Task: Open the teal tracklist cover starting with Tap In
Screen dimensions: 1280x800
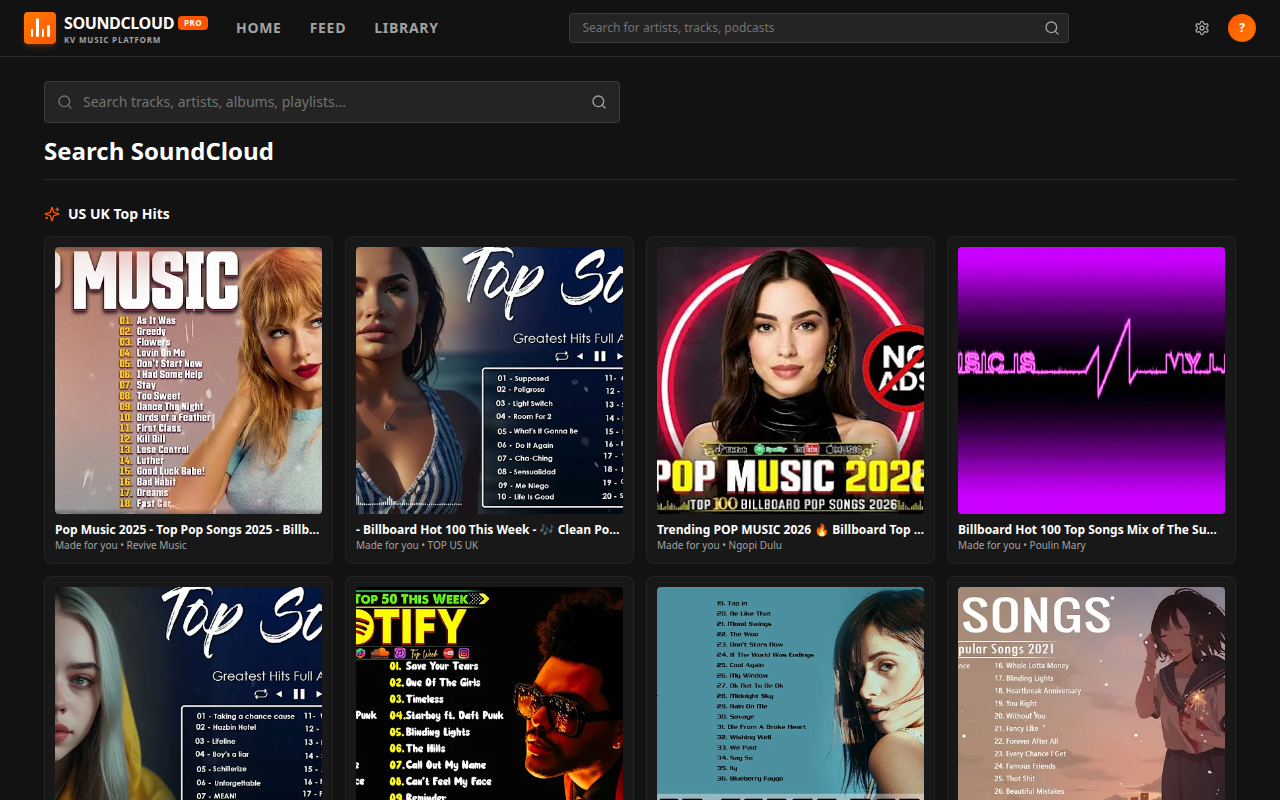Action: click(791, 693)
